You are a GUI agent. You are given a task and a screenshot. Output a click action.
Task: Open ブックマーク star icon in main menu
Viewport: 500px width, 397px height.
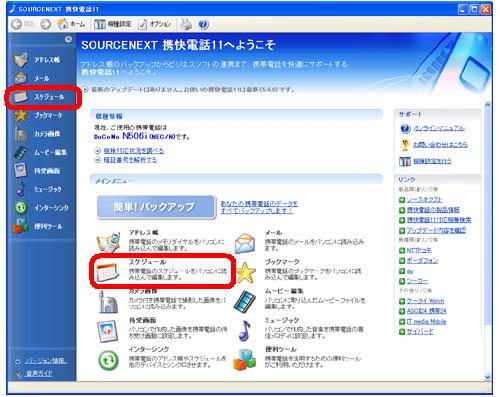[x=246, y=272]
